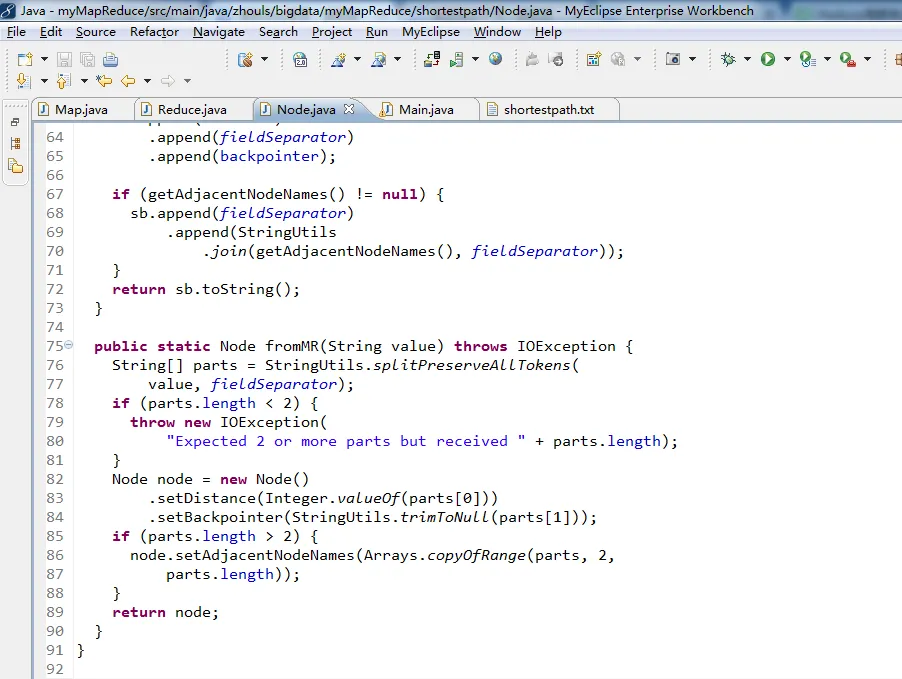Image resolution: width=902 pixels, height=679 pixels.
Task: Click the Save All icon
Action: coord(87,59)
